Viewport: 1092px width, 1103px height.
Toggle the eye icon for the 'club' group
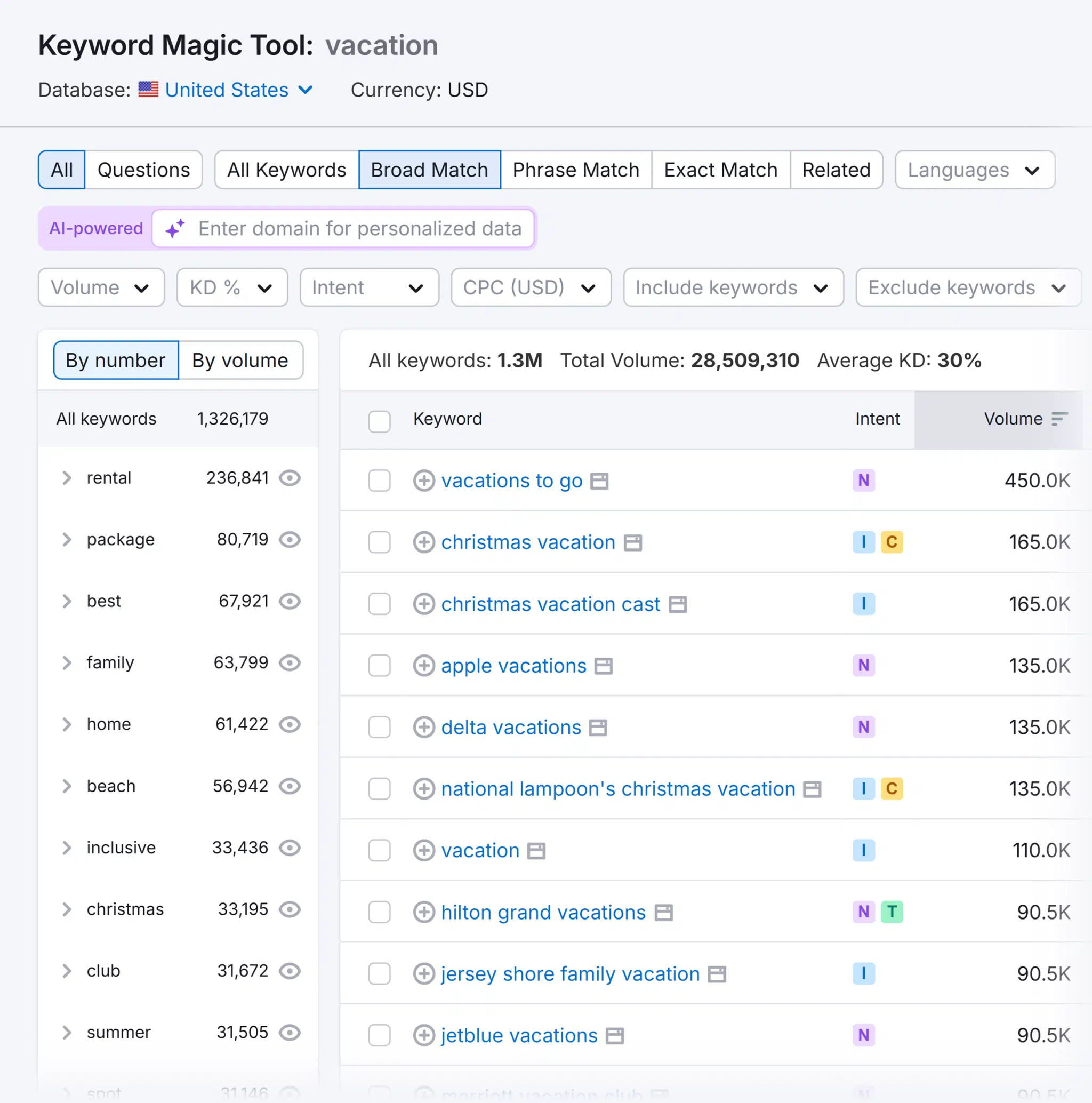tap(290, 971)
